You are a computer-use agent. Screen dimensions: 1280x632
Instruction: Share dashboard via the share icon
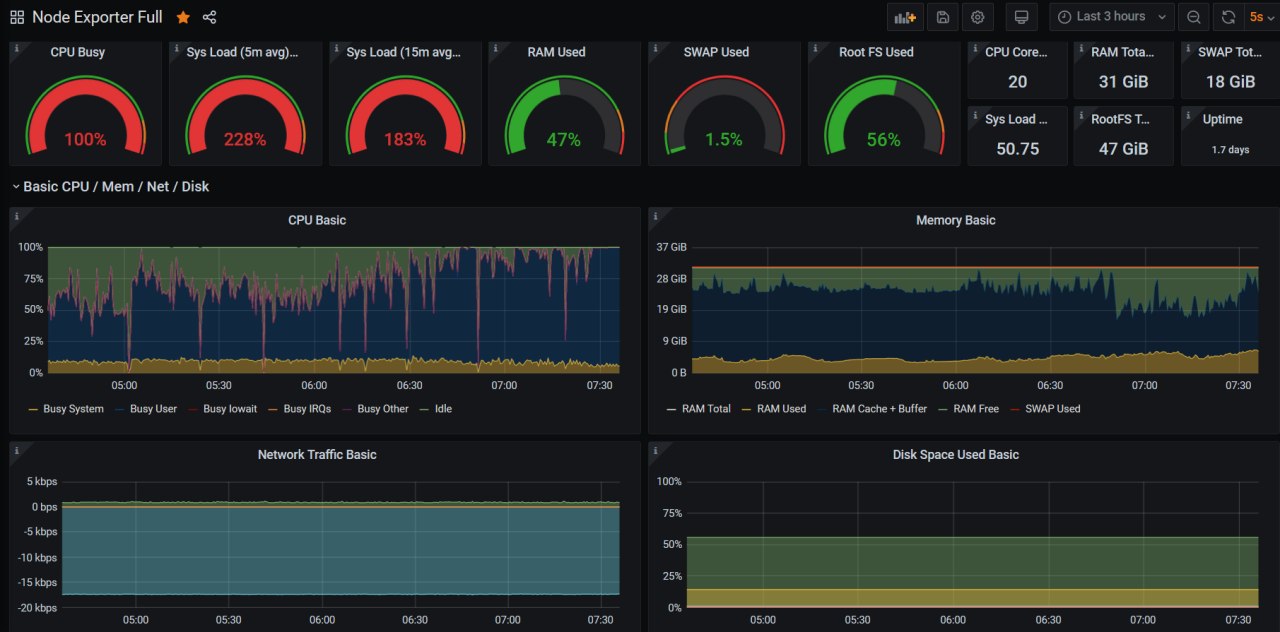point(209,17)
